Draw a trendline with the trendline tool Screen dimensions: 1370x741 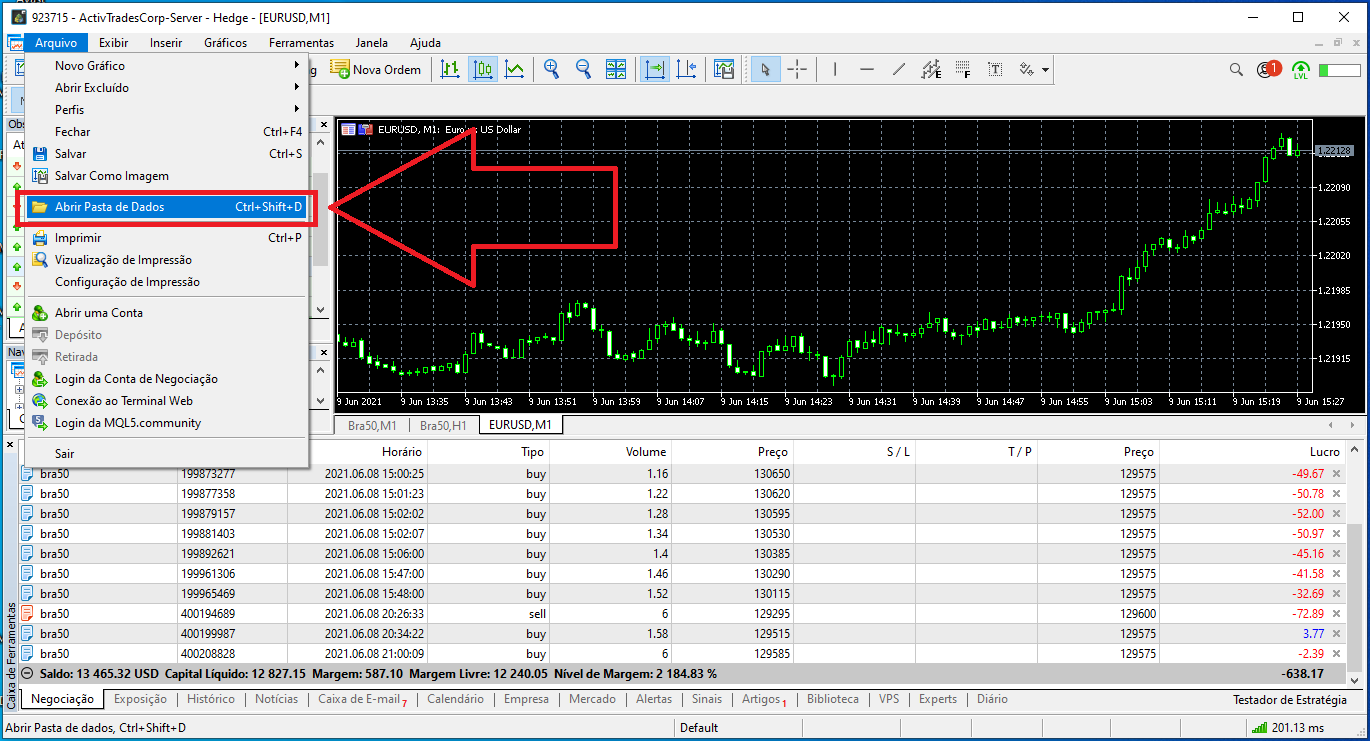(899, 70)
